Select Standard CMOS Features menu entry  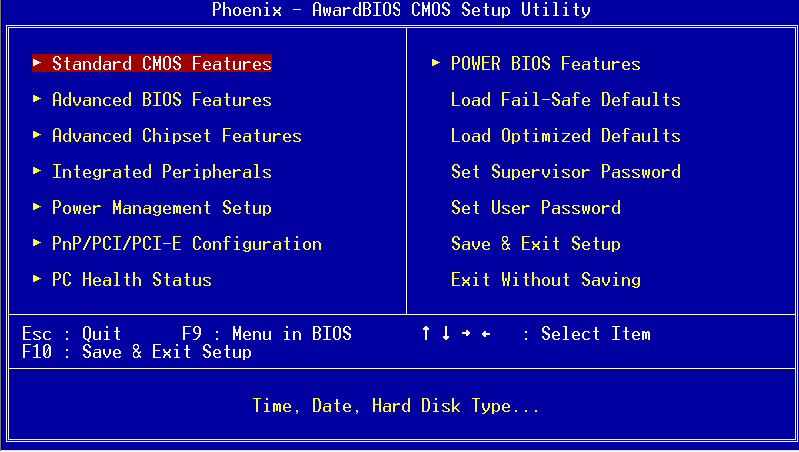click(161, 64)
